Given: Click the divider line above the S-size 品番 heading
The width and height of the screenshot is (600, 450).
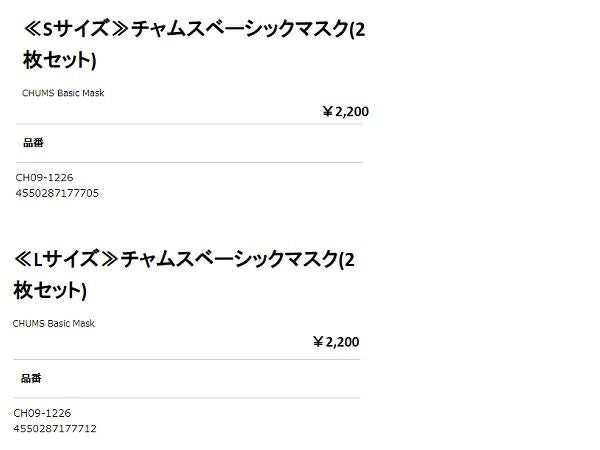Looking at the screenshot, I should (x=190, y=124).
